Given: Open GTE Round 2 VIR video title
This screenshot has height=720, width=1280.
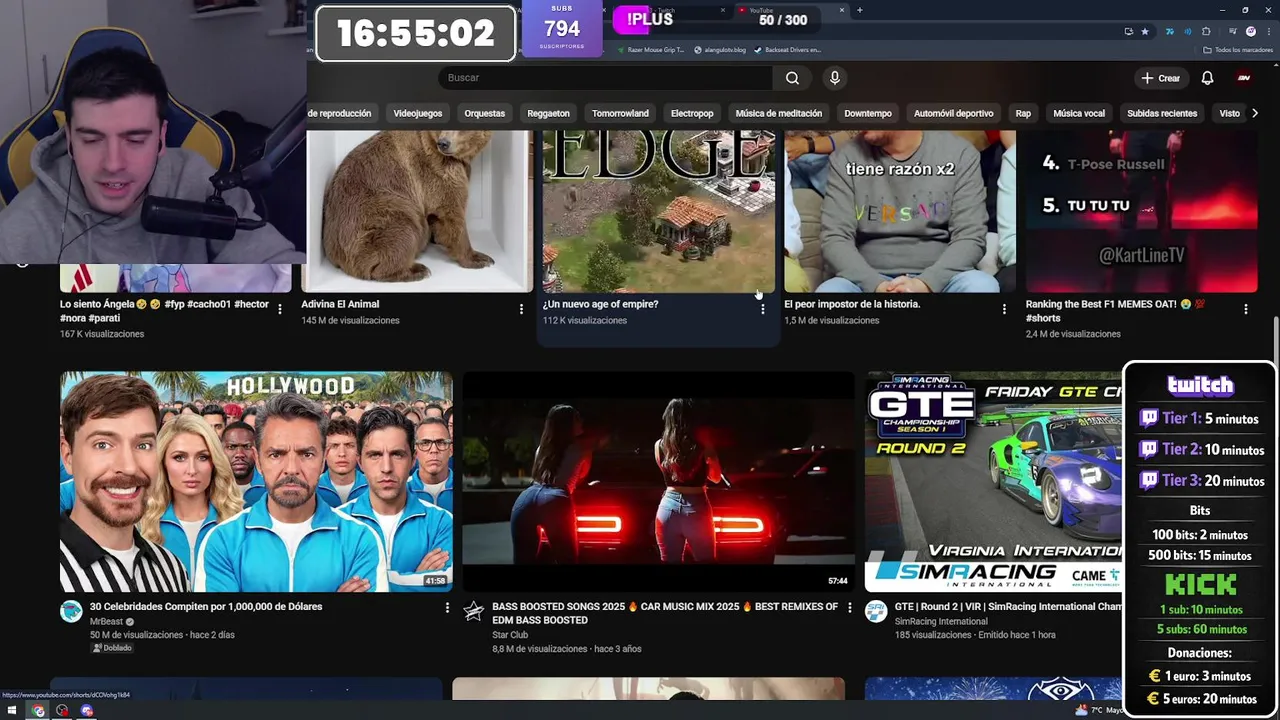Looking at the screenshot, I should (1008, 606).
